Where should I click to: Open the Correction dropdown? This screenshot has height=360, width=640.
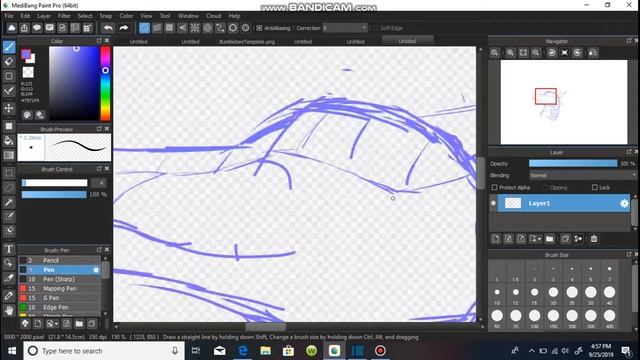tap(345, 28)
